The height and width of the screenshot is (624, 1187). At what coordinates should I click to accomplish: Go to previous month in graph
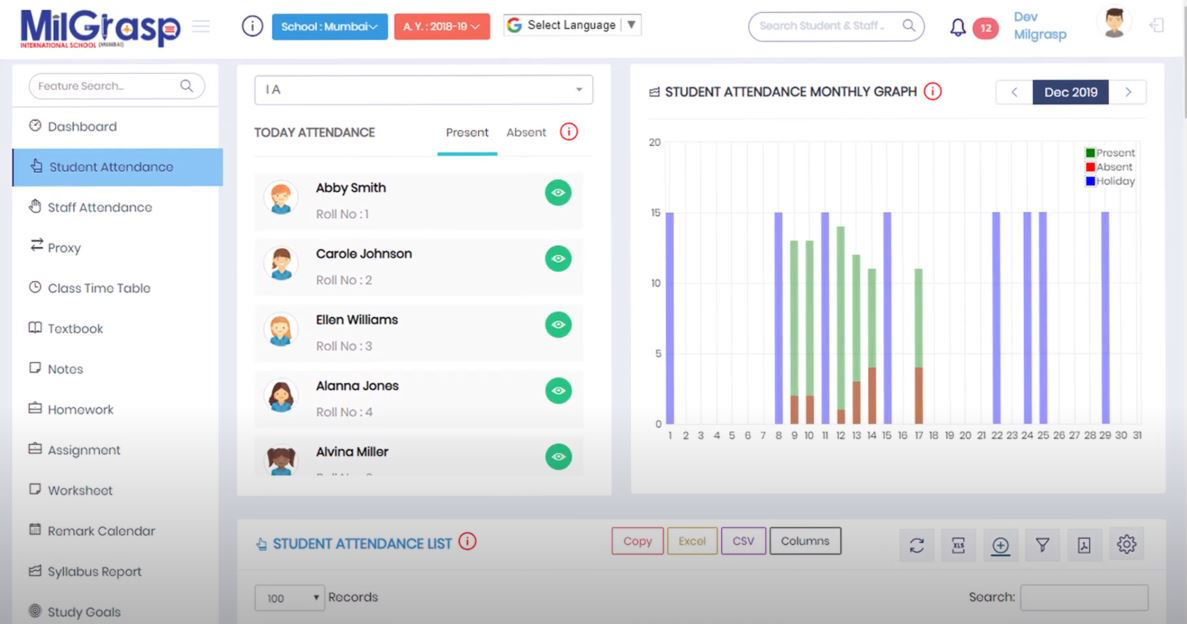(1014, 92)
